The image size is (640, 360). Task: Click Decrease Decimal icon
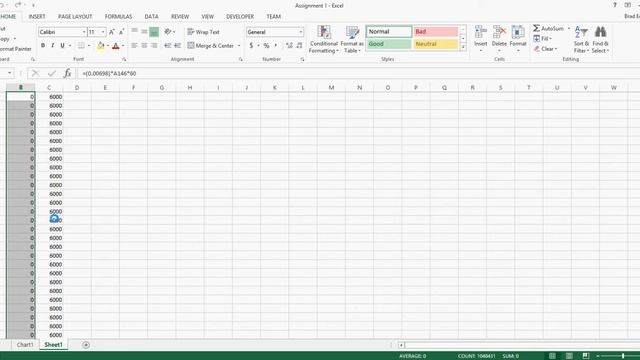coord(300,46)
